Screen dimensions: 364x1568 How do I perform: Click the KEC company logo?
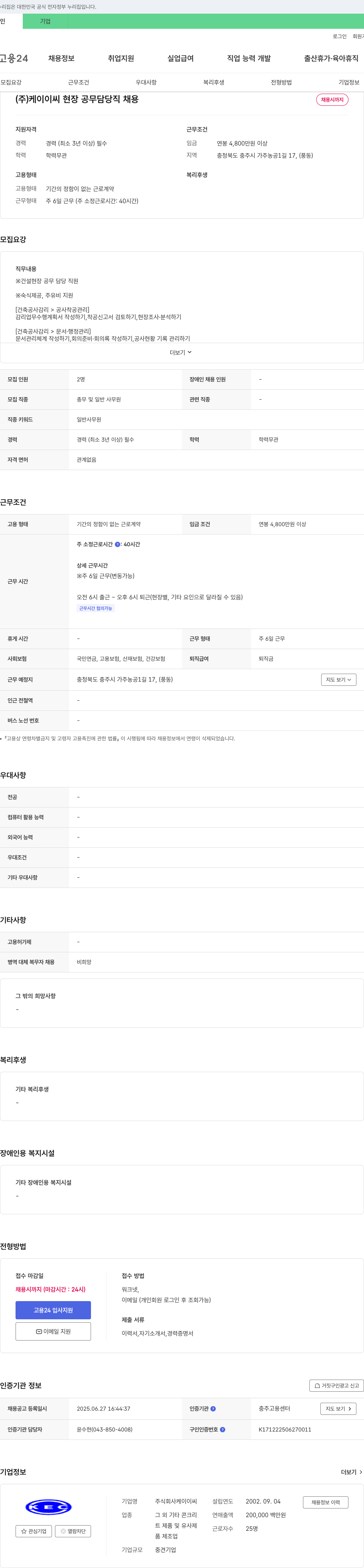click(x=49, y=1507)
